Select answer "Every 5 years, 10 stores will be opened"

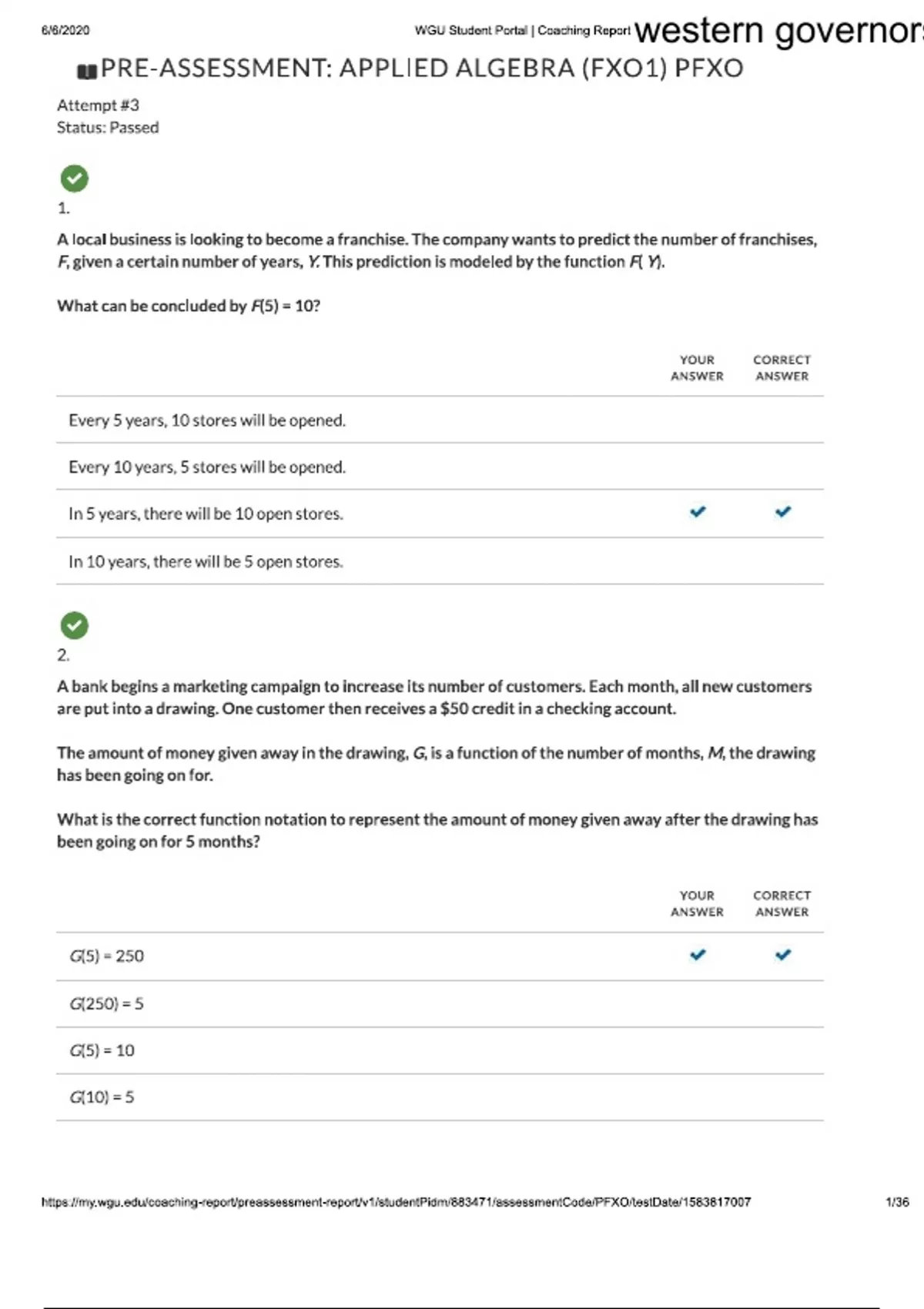pyautogui.click(x=207, y=420)
